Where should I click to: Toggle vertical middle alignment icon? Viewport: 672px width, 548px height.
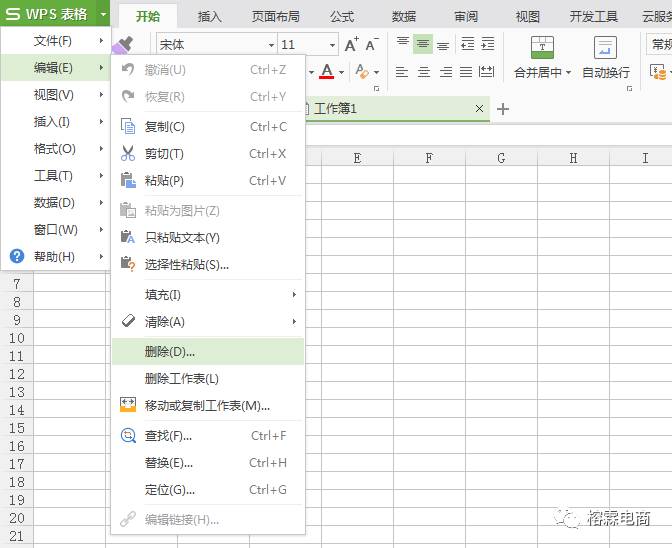423,44
